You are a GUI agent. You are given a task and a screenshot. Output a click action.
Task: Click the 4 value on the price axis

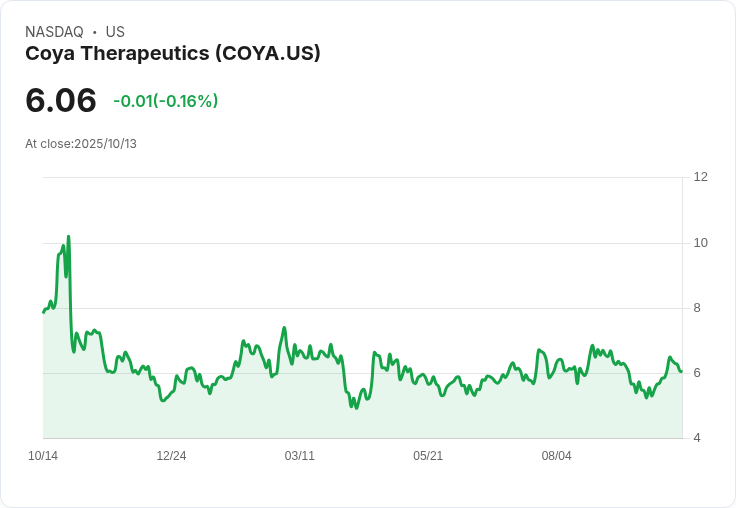pyautogui.click(x=697, y=438)
